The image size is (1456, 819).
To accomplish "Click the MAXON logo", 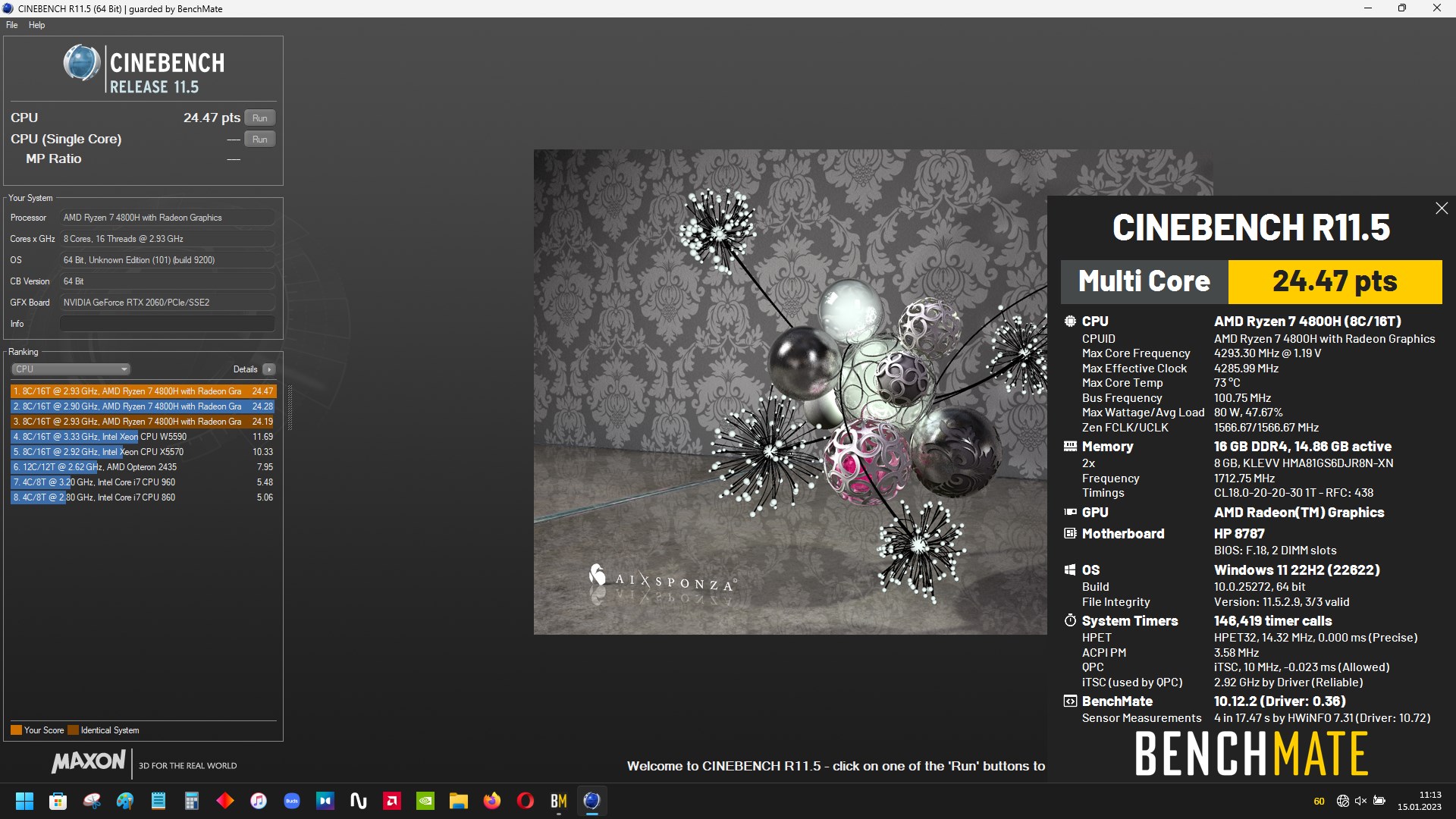I will pyautogui.click(x=89, y=761).
